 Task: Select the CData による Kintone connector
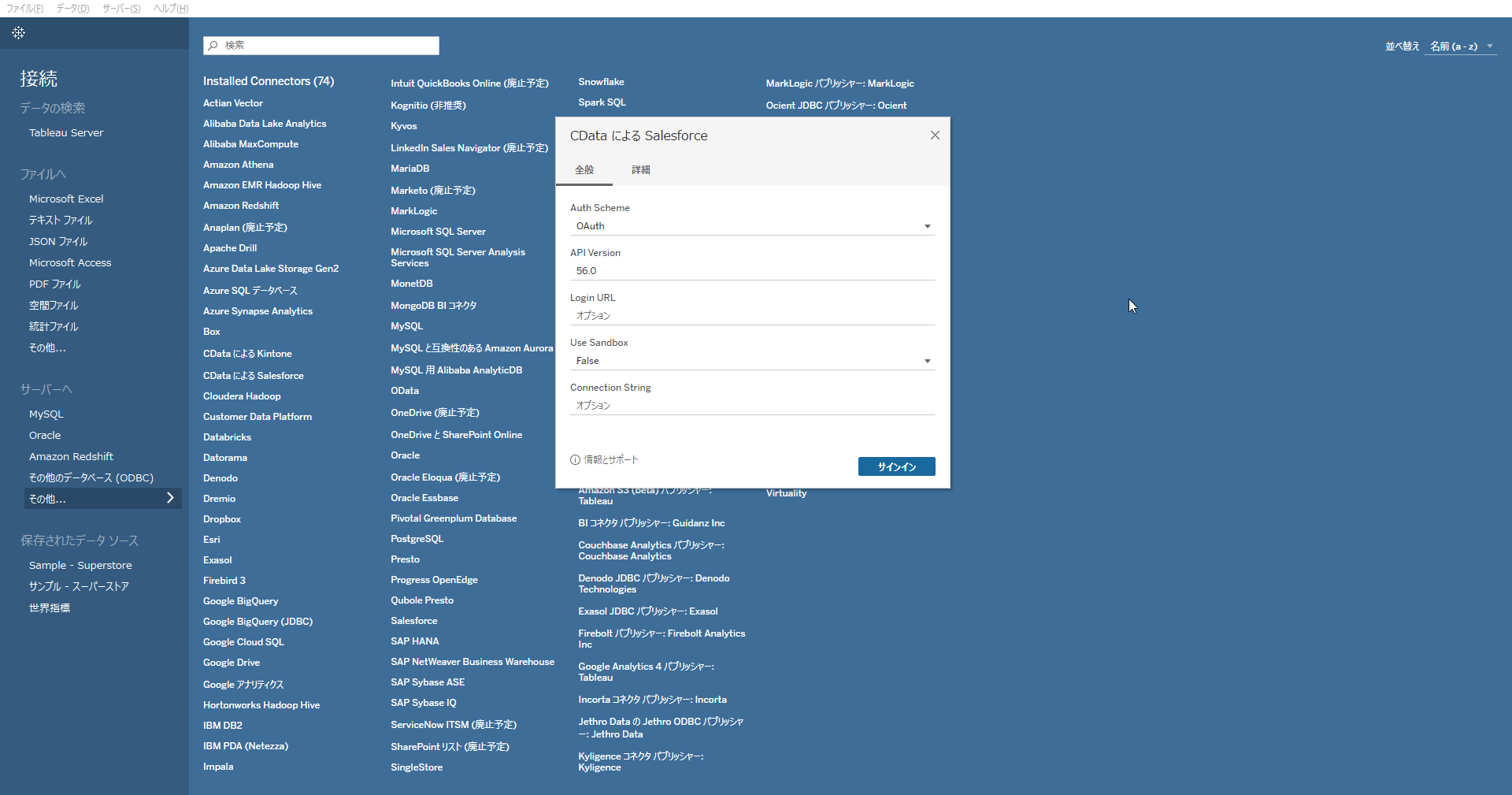247,354
